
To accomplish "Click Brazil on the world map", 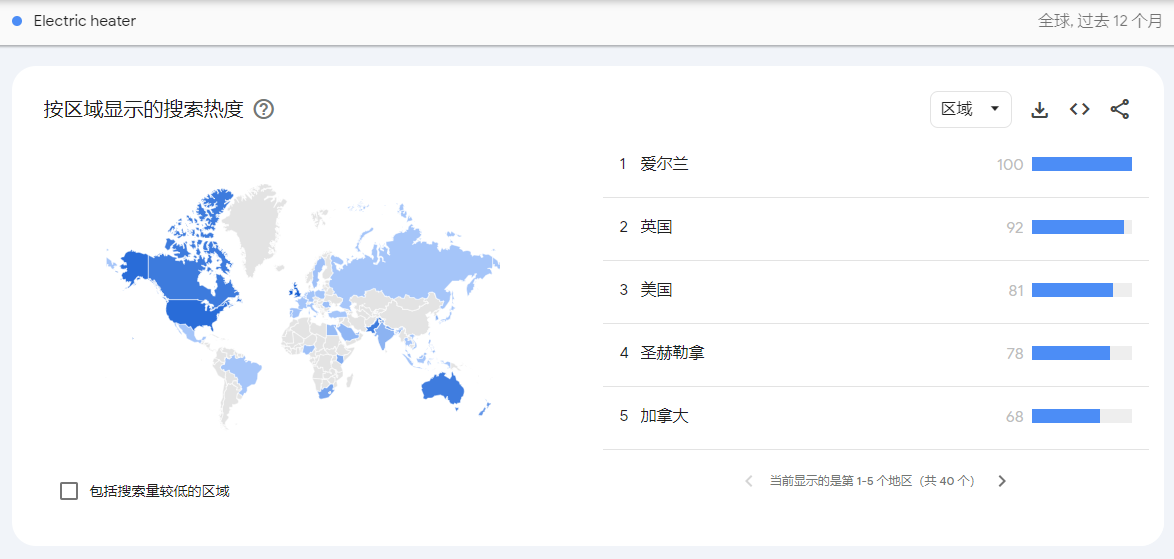I will point(243,374).
